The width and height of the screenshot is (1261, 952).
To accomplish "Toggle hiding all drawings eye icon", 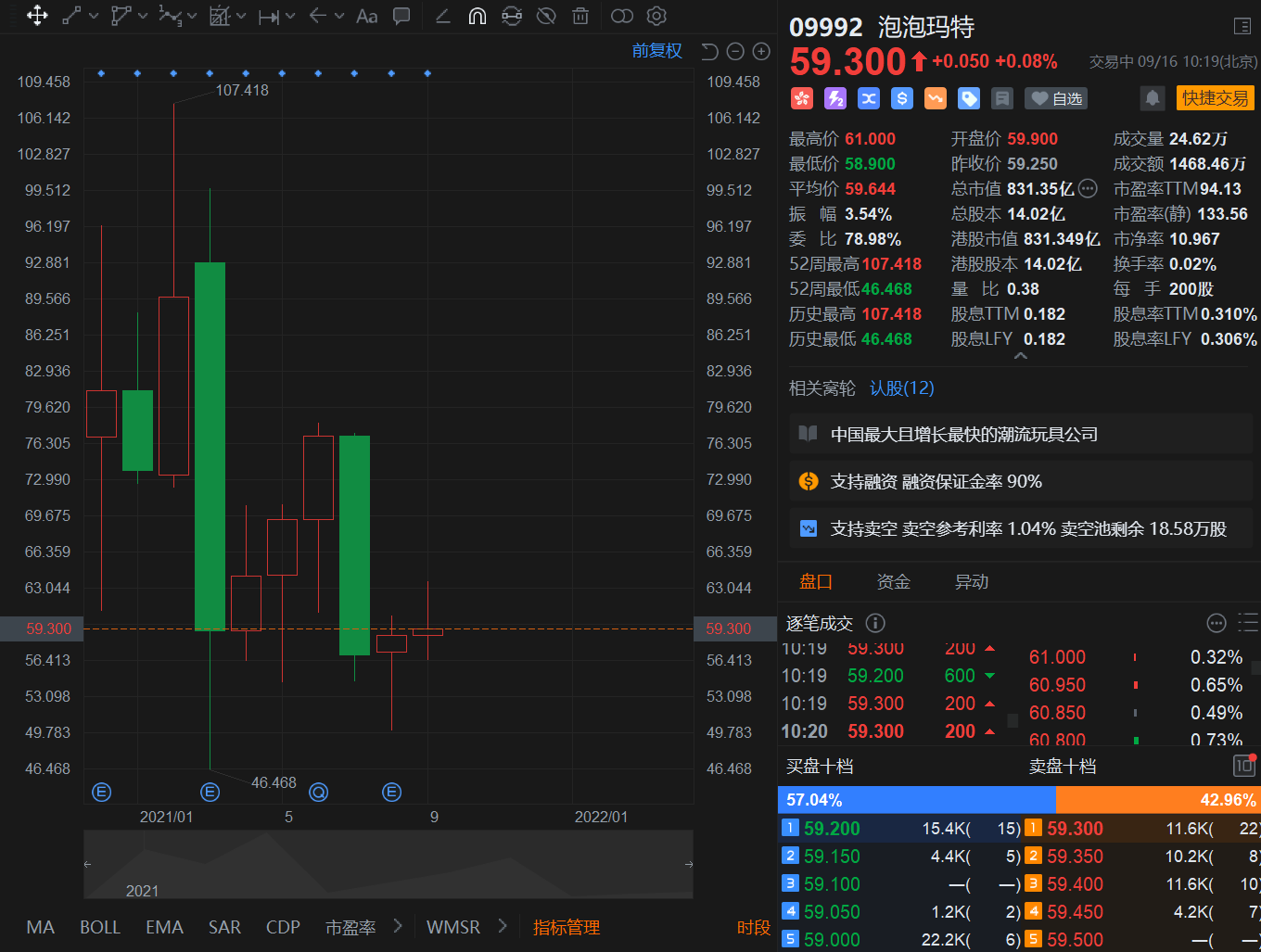I will (546, 16).
